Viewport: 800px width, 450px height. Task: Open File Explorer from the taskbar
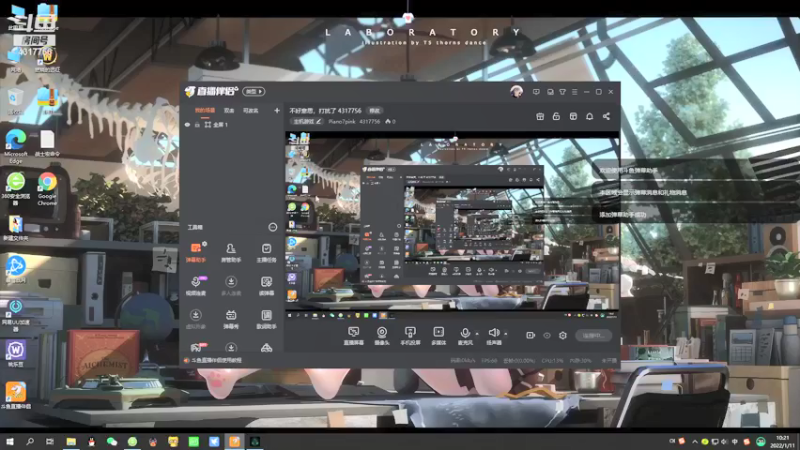71,441
